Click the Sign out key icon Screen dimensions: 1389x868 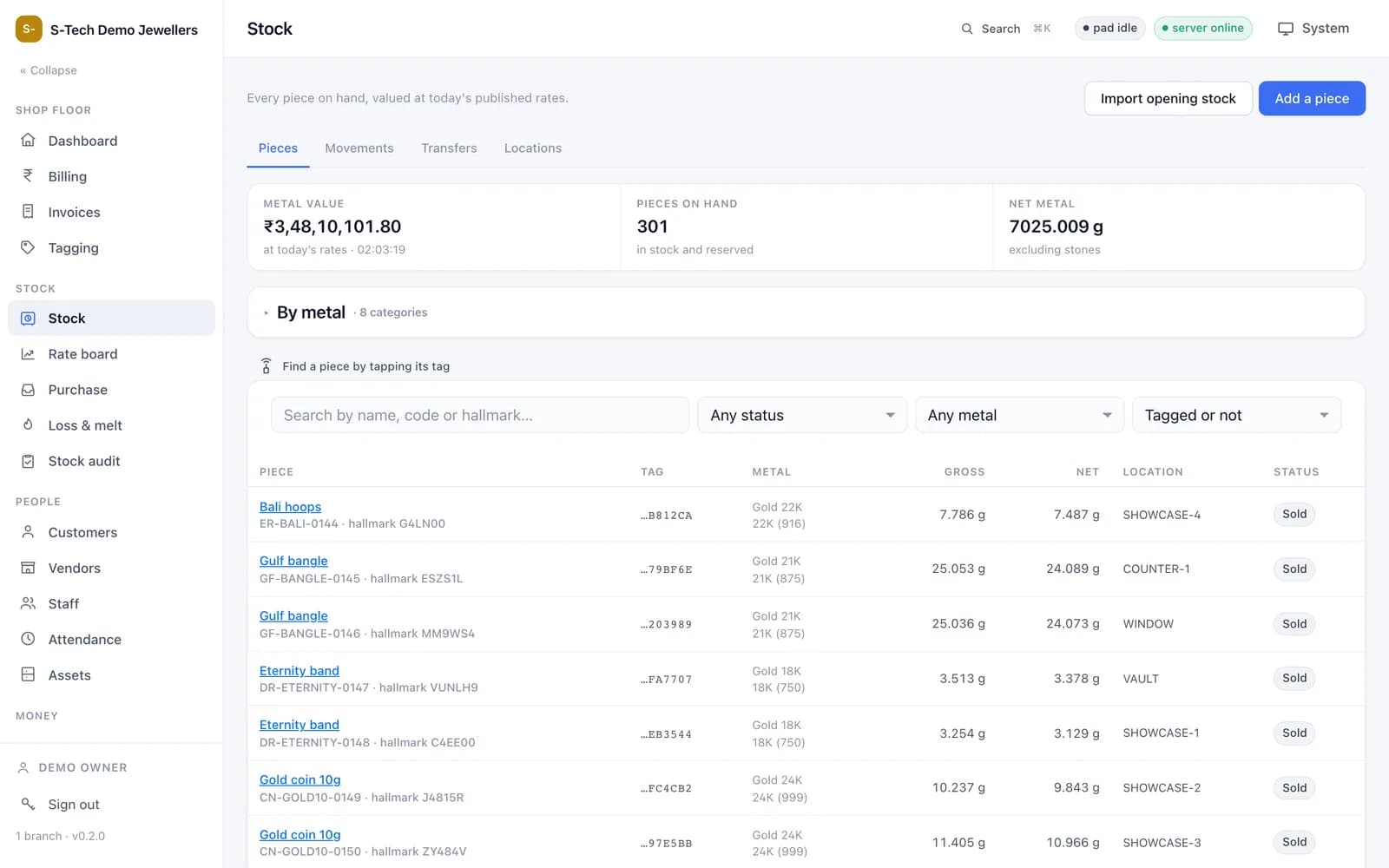point(28,804)
